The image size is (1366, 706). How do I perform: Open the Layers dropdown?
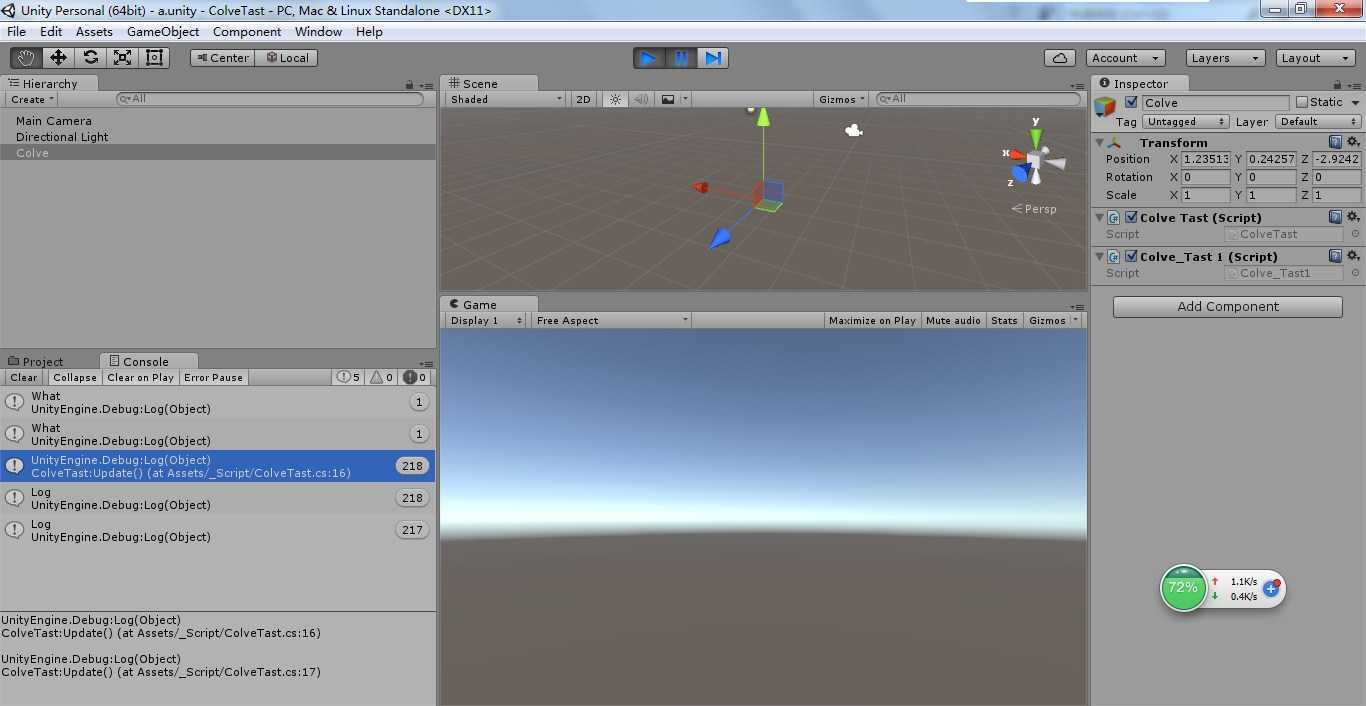click(x=1225, y=58)
